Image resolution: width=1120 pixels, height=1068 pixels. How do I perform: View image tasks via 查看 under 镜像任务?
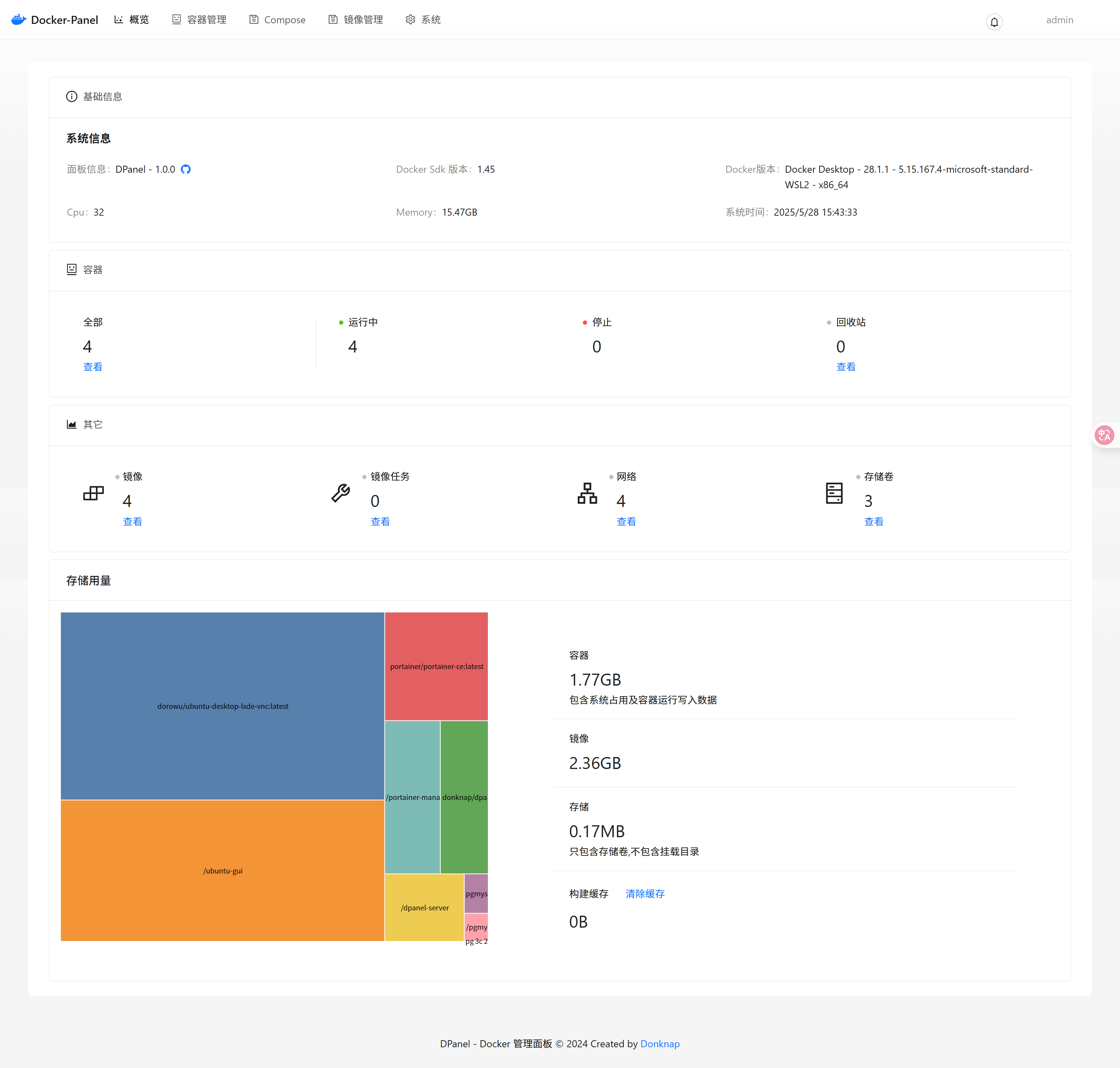click(x=380, y=521)
